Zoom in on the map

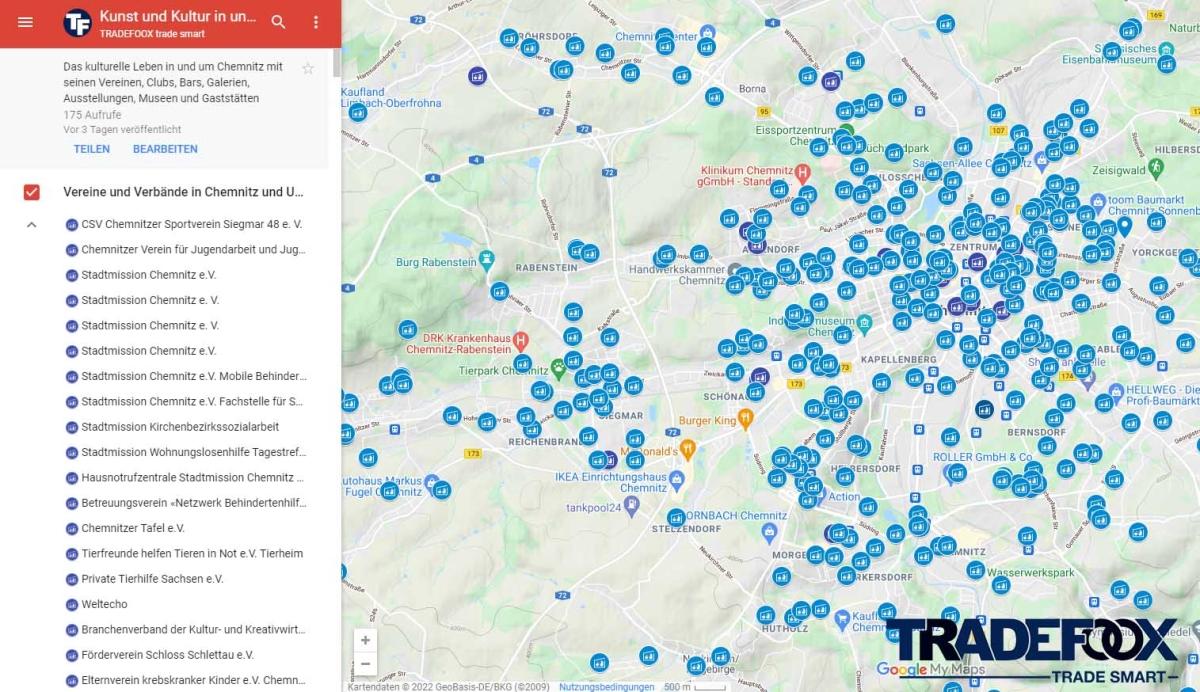(366, 641)
